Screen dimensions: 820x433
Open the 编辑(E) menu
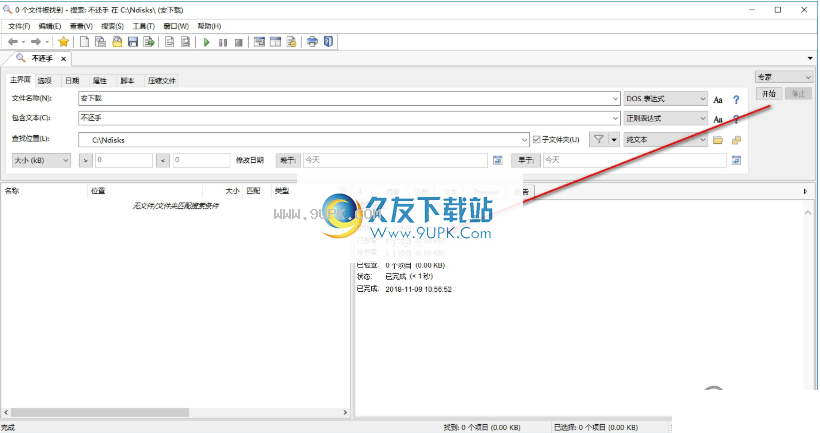[x=50, y=26]
